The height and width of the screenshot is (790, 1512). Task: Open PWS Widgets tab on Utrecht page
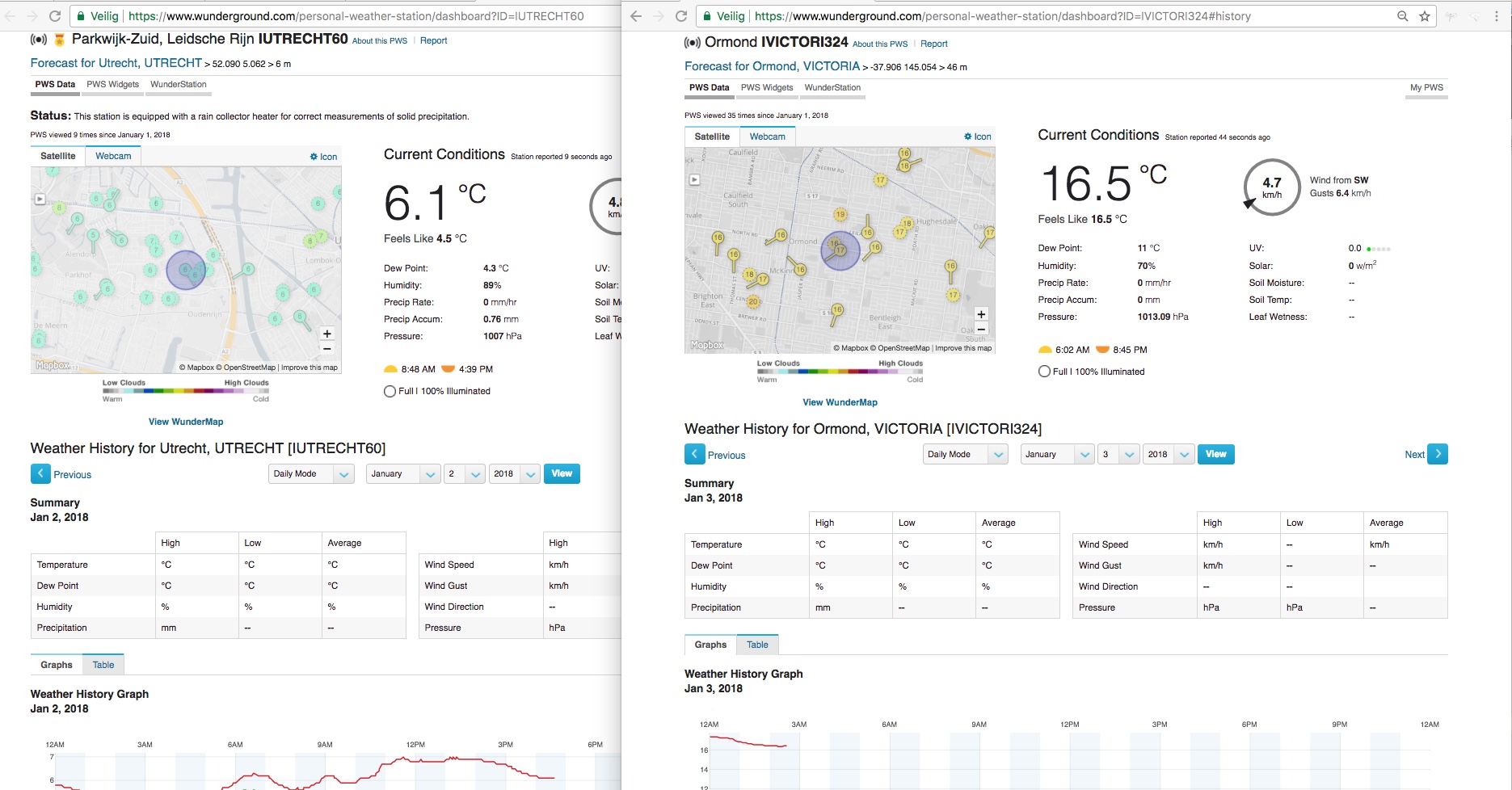[x=112, y=84]
